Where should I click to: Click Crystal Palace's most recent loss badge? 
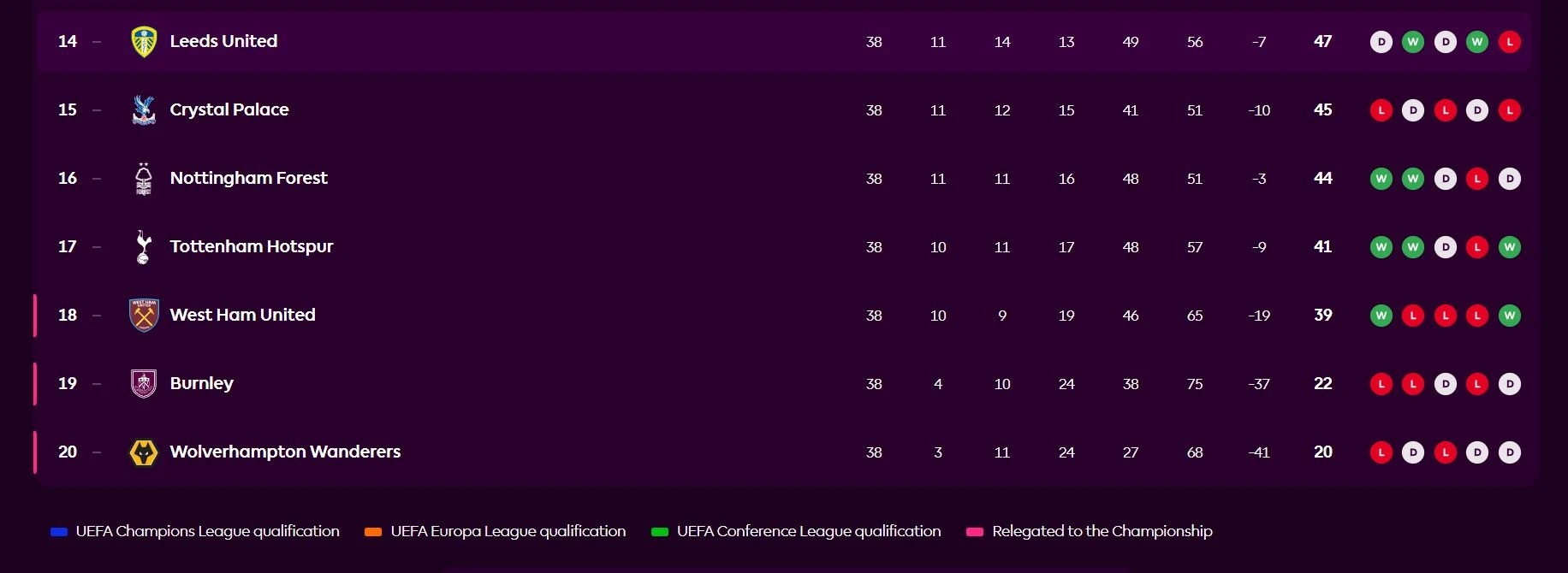pyautogui.click(x=1510, y=110)
